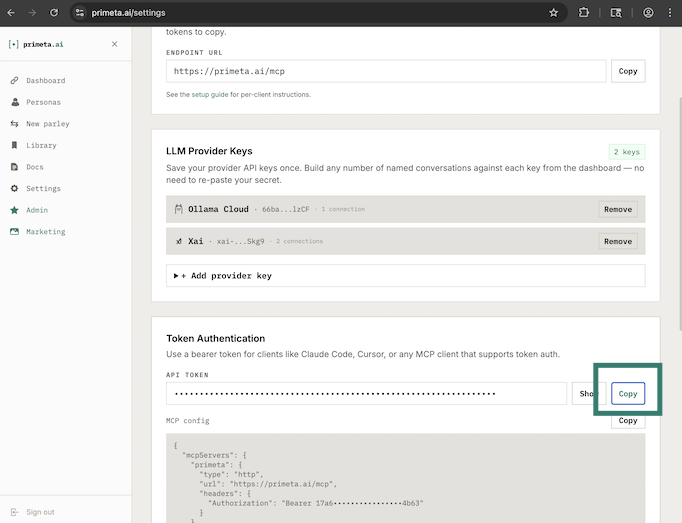682x523 pixels.
Task: Click the masked API token field
Action: (x=366, y=393)
